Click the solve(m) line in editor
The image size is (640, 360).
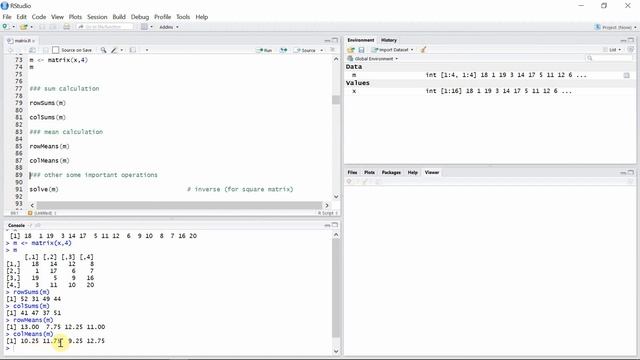[x=44, y=189]
